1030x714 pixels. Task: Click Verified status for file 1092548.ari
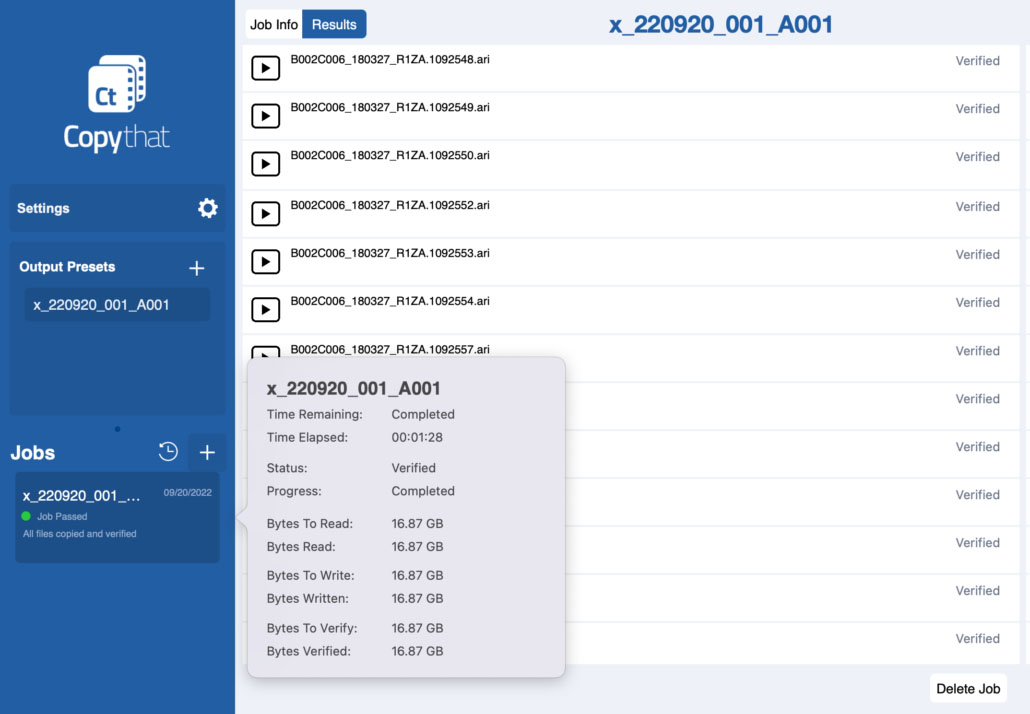(x=977, y=61)
